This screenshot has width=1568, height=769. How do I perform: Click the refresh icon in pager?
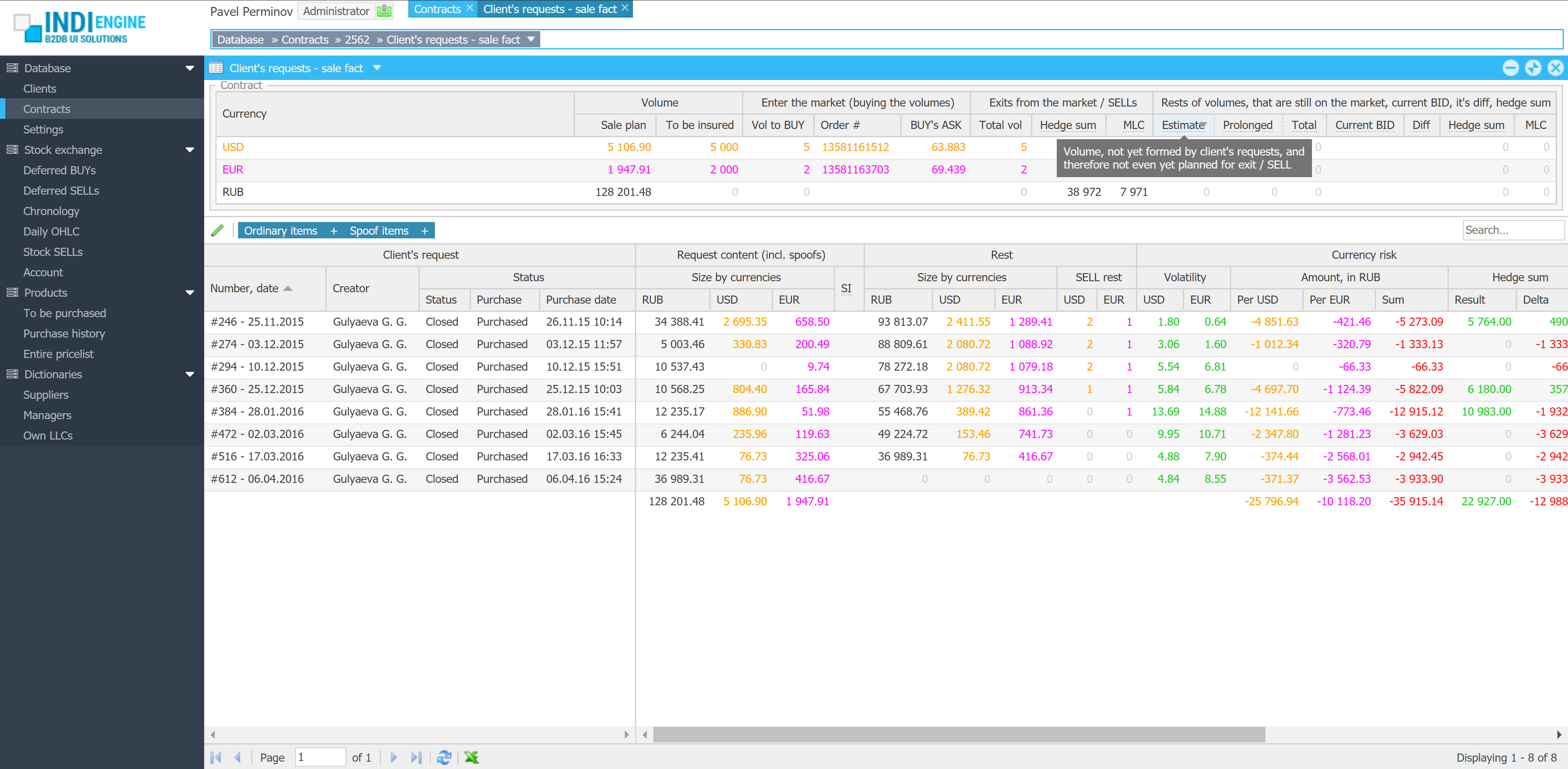(x=444, y=757)
